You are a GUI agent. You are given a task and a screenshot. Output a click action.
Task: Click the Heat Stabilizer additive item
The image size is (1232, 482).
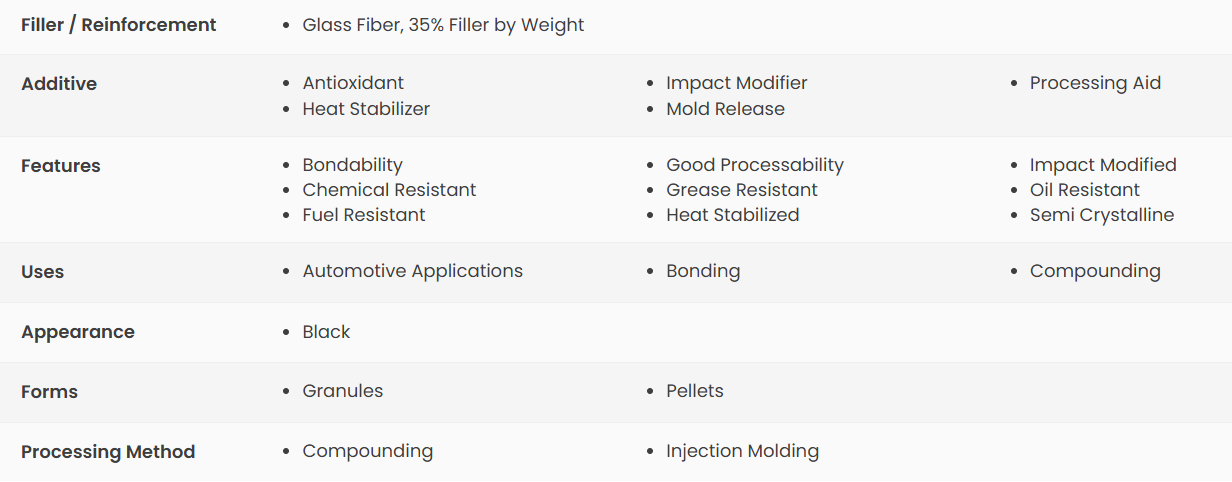pos(366,109)
